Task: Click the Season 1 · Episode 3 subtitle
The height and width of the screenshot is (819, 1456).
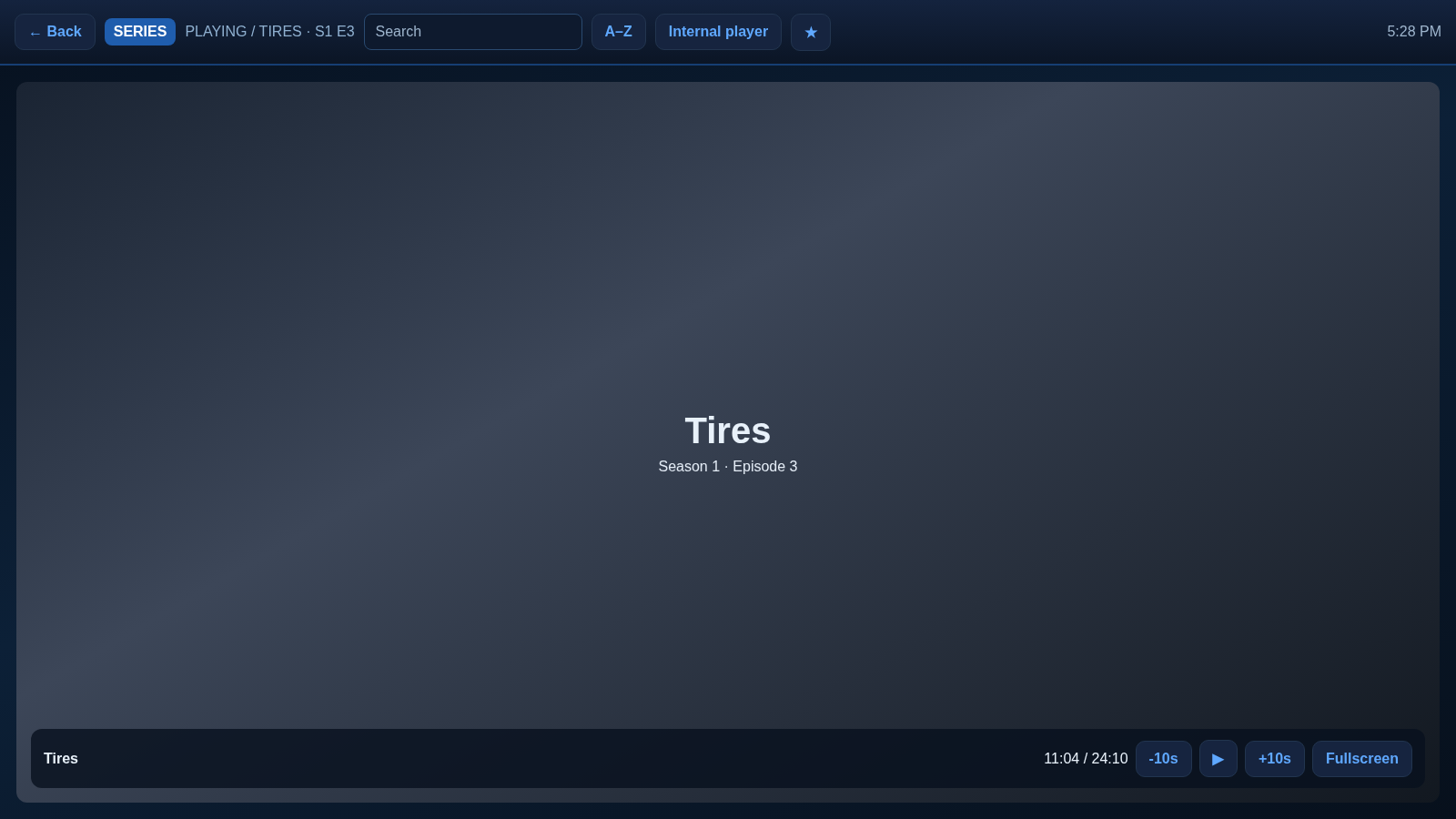Action: [728, 467]
